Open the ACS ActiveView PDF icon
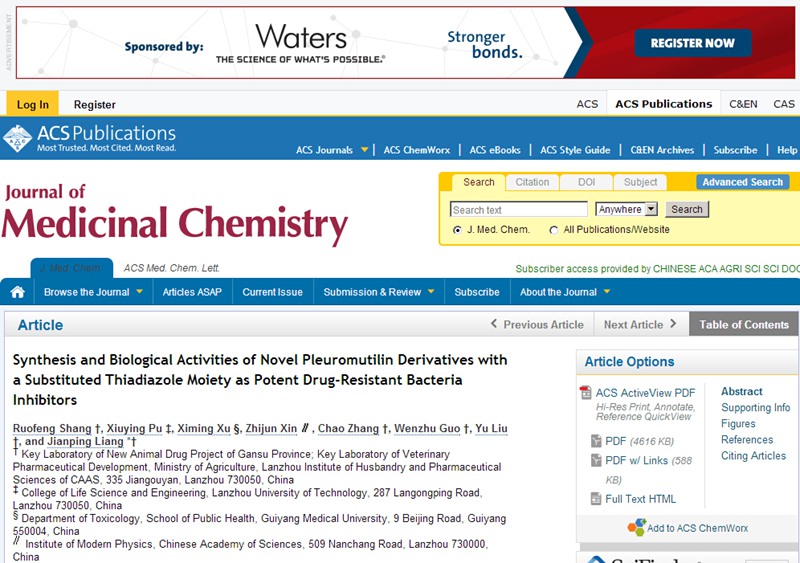This screenshot has width=800, height=563. coord(585,393)
